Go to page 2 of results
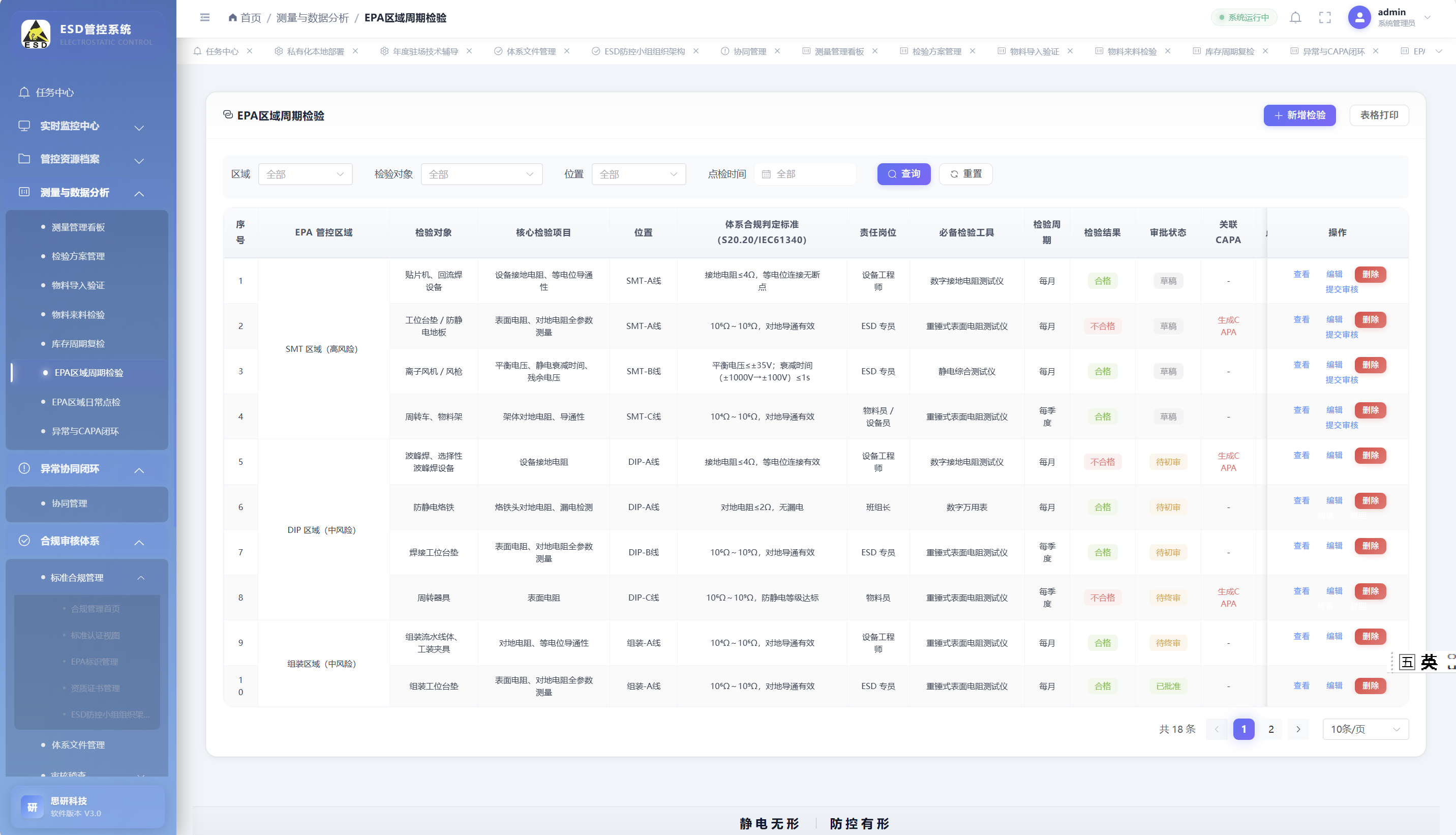 pos(1271,729)
